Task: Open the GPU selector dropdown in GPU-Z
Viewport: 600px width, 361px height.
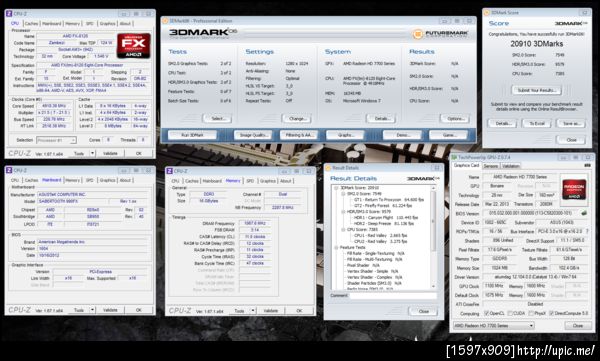Action: [494, 325]
